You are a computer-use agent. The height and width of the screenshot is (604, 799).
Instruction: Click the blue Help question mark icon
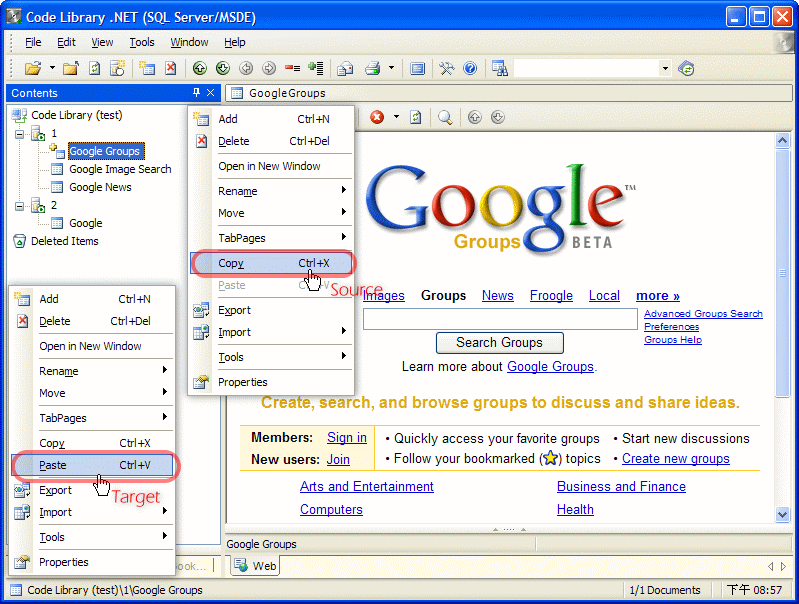(470, 68)
